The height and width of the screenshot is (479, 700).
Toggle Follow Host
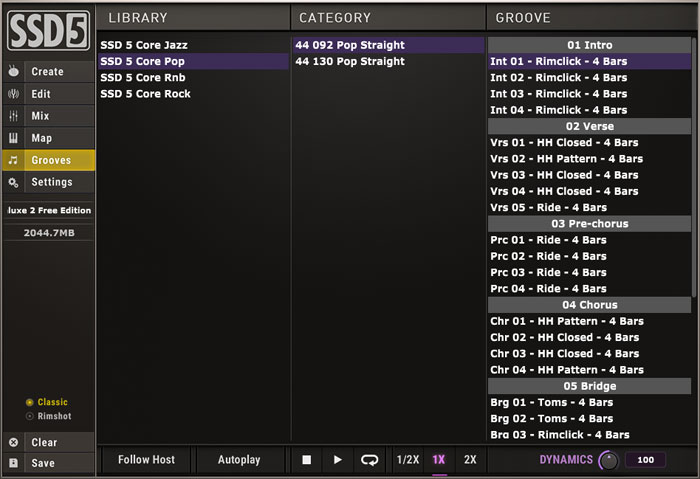146,460
